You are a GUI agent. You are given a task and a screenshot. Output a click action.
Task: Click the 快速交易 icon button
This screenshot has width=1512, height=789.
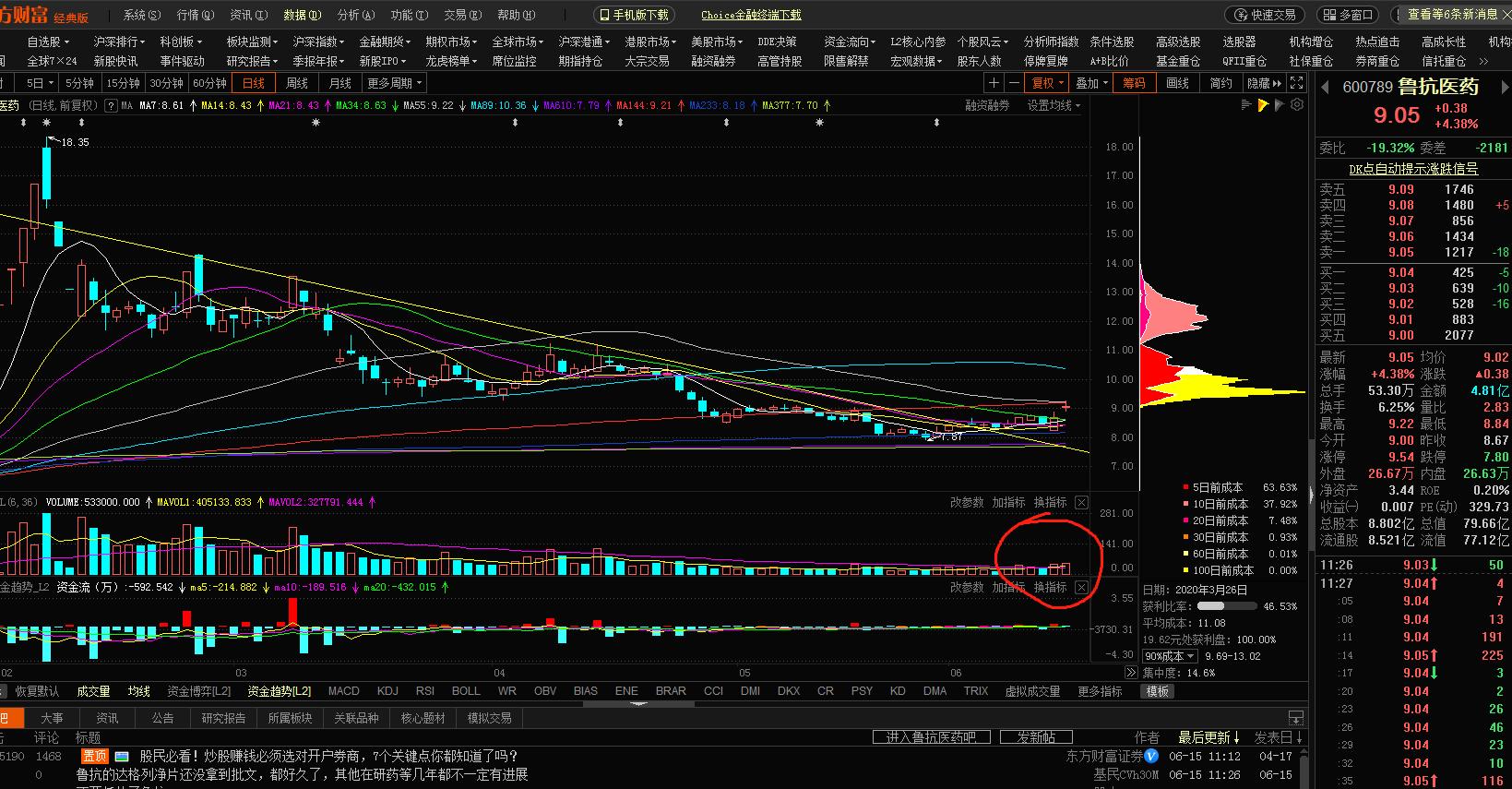pyautogui.click(x=1267, y=15)
